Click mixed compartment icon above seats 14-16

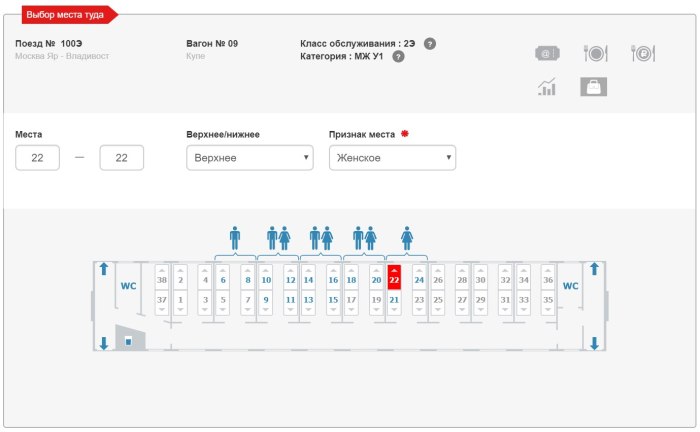coord(321,238)
